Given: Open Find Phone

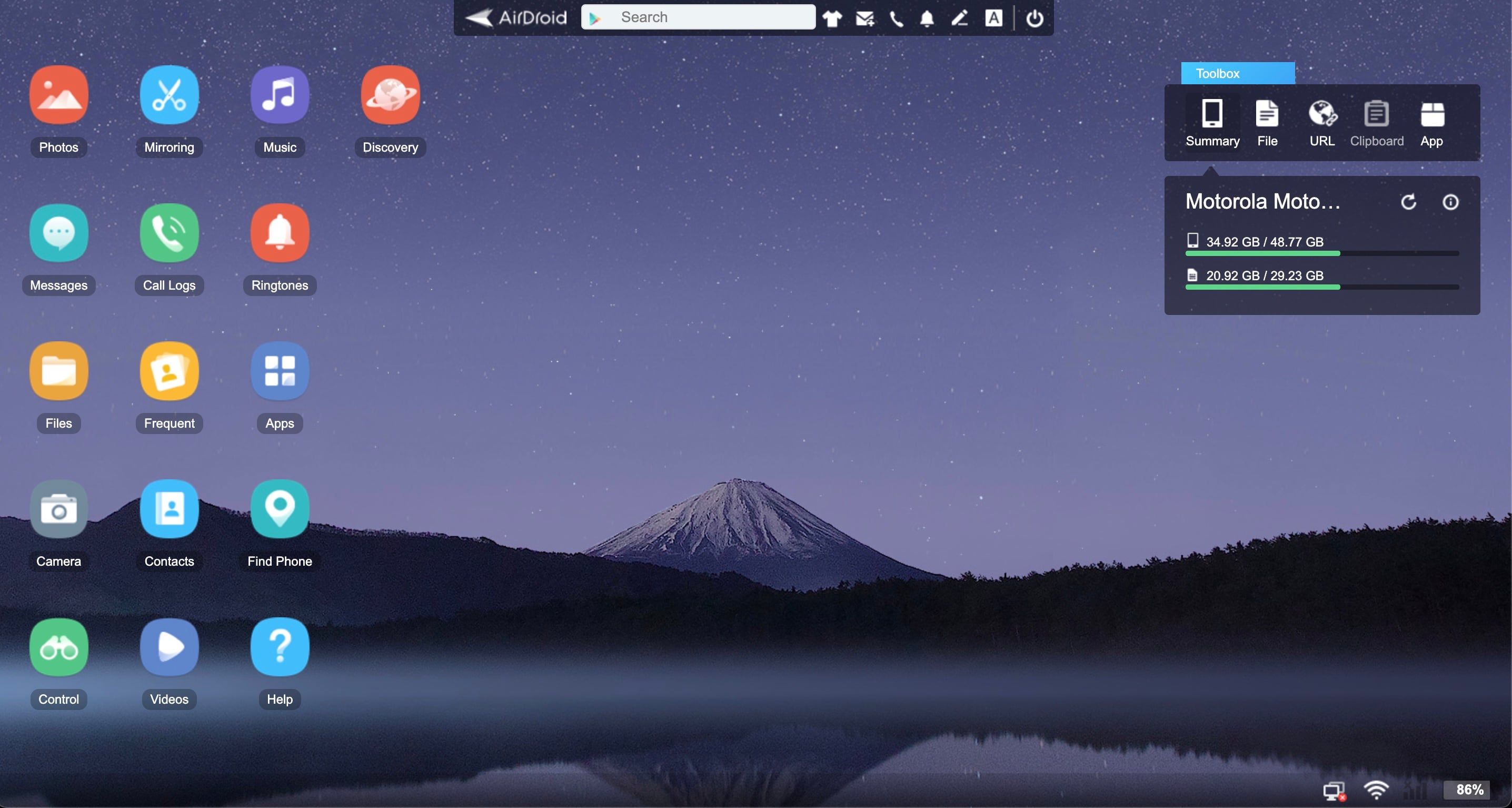Looking at the screenshot, I should (x=280, y=509).
